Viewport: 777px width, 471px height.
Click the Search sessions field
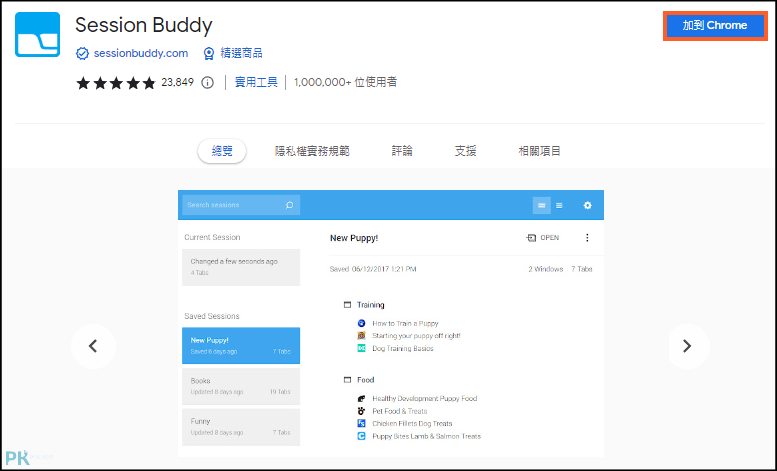point(241,205)
